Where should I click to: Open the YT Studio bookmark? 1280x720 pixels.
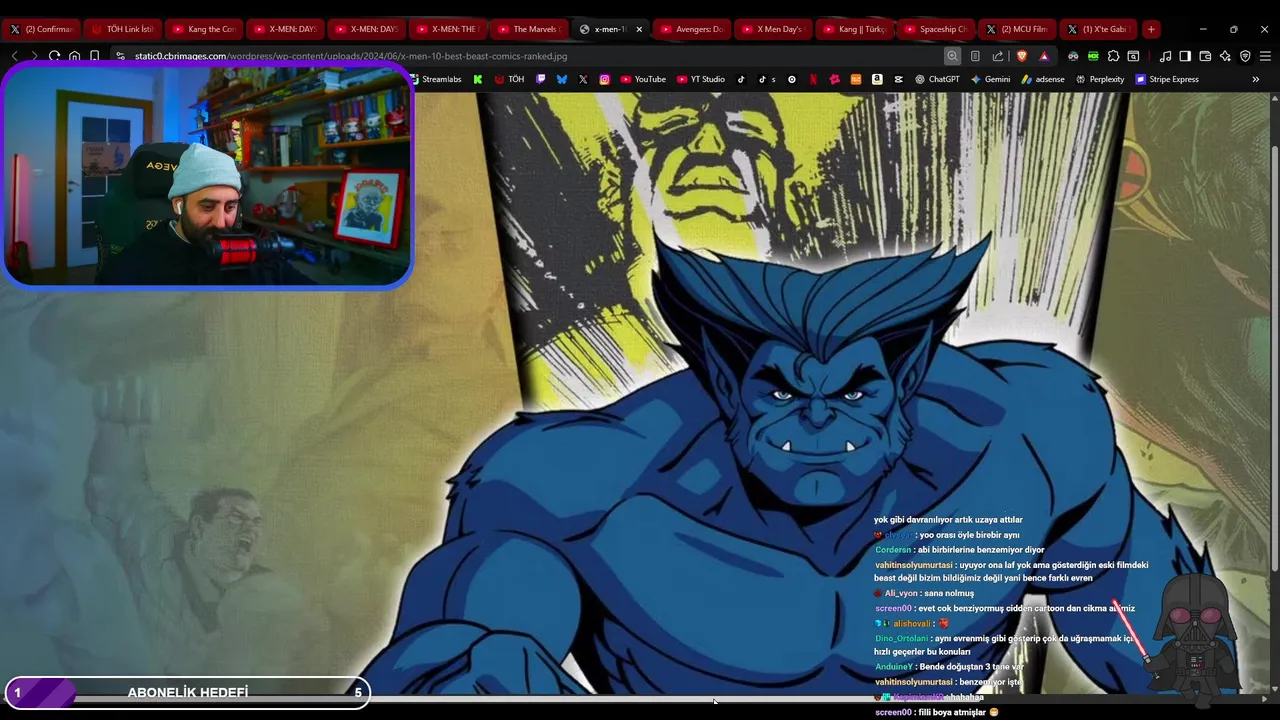(700, 79)
